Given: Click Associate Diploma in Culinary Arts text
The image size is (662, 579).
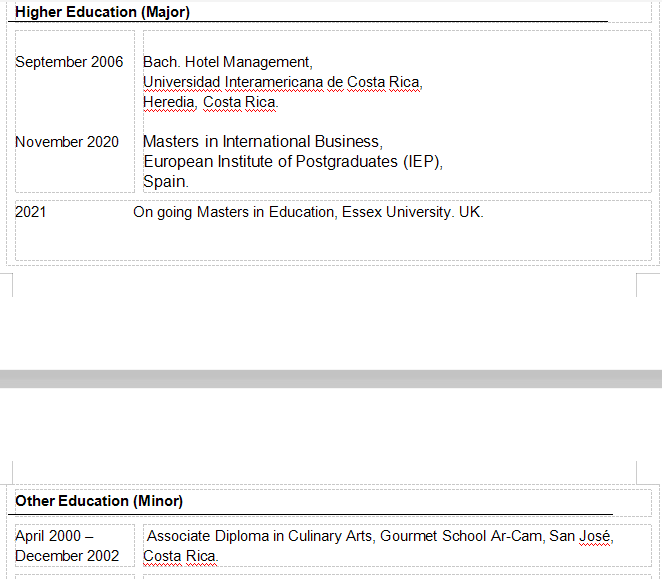Looking at the screenshot, I should point(260,536).
